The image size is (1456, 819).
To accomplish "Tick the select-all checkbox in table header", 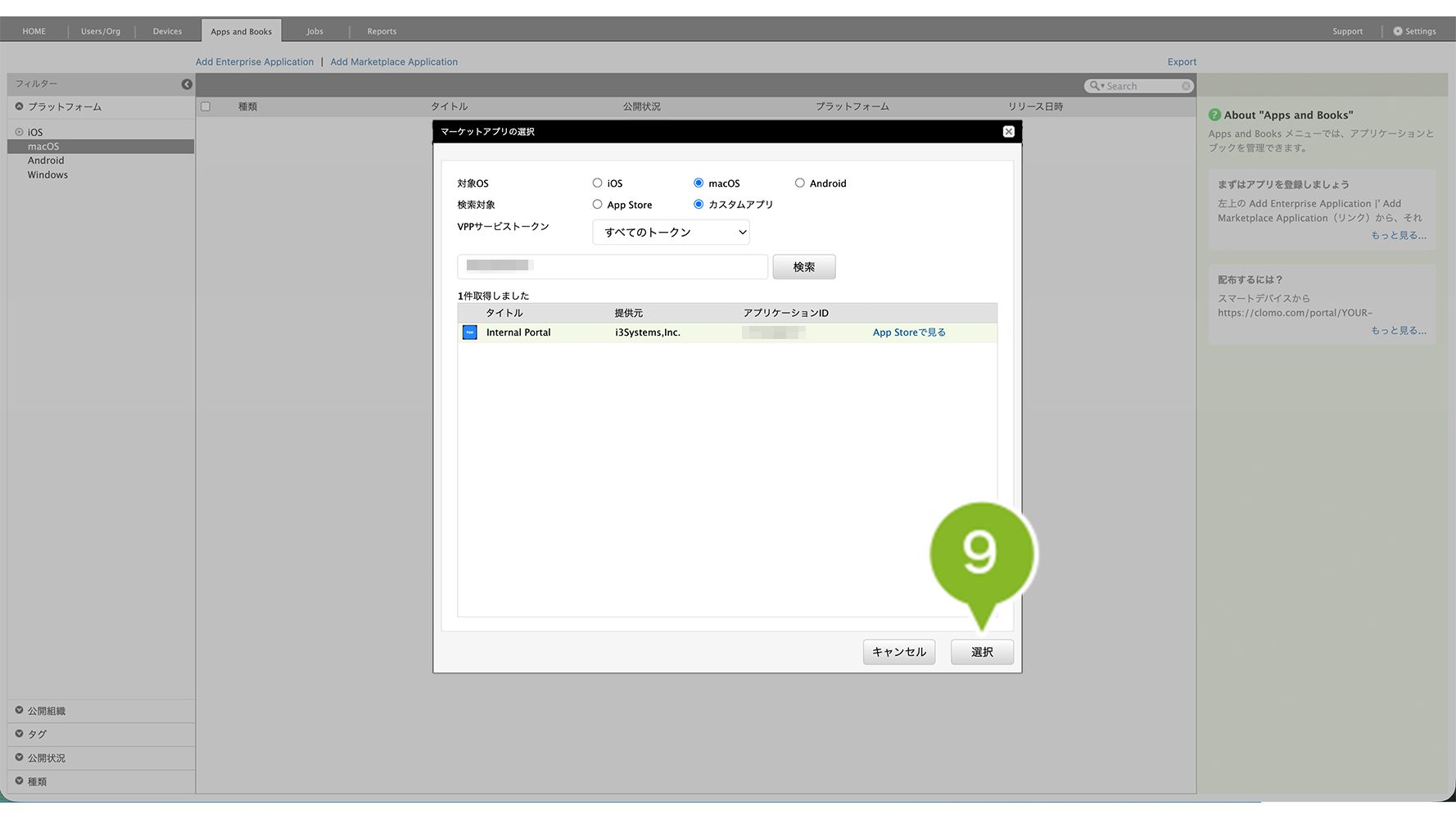I will tap(206, 106).
